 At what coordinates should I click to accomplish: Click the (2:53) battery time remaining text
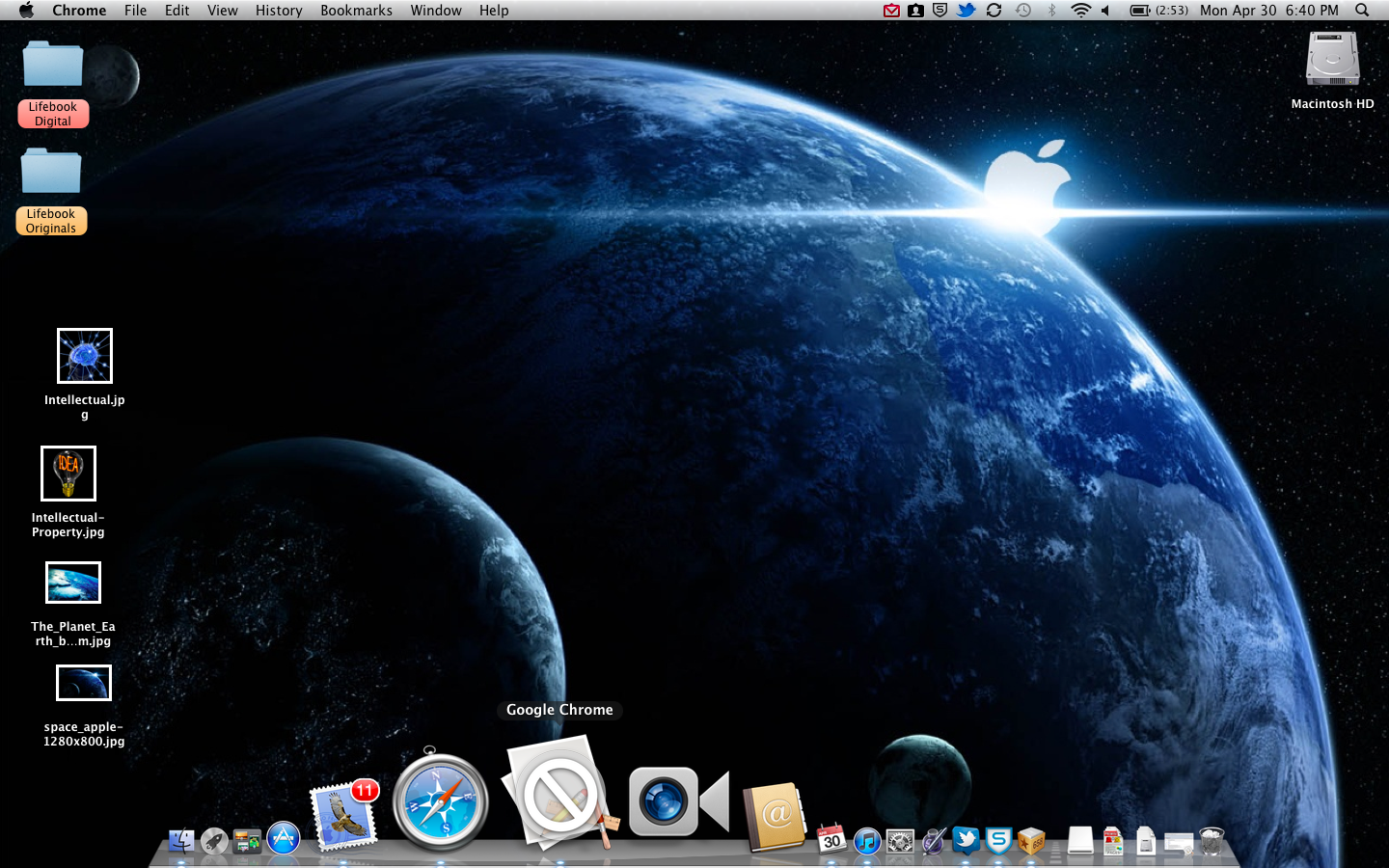[x=1172, y=11]
